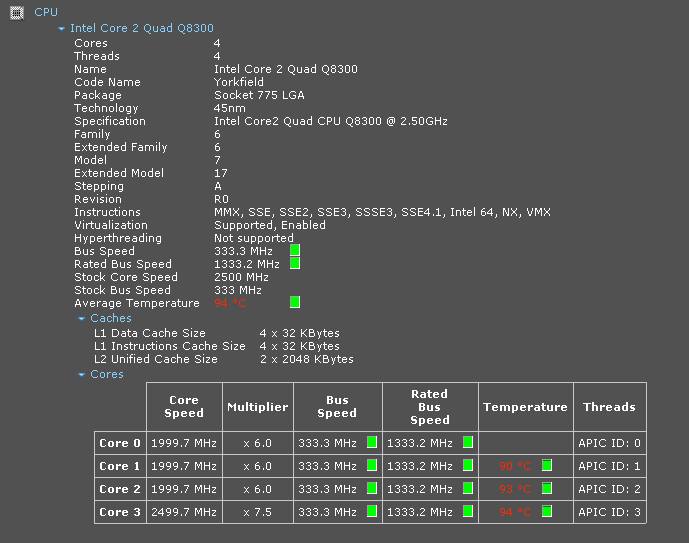Click the 94 °C average temperature value
Screen dimensions: 689x543
(x=230, y=303)
